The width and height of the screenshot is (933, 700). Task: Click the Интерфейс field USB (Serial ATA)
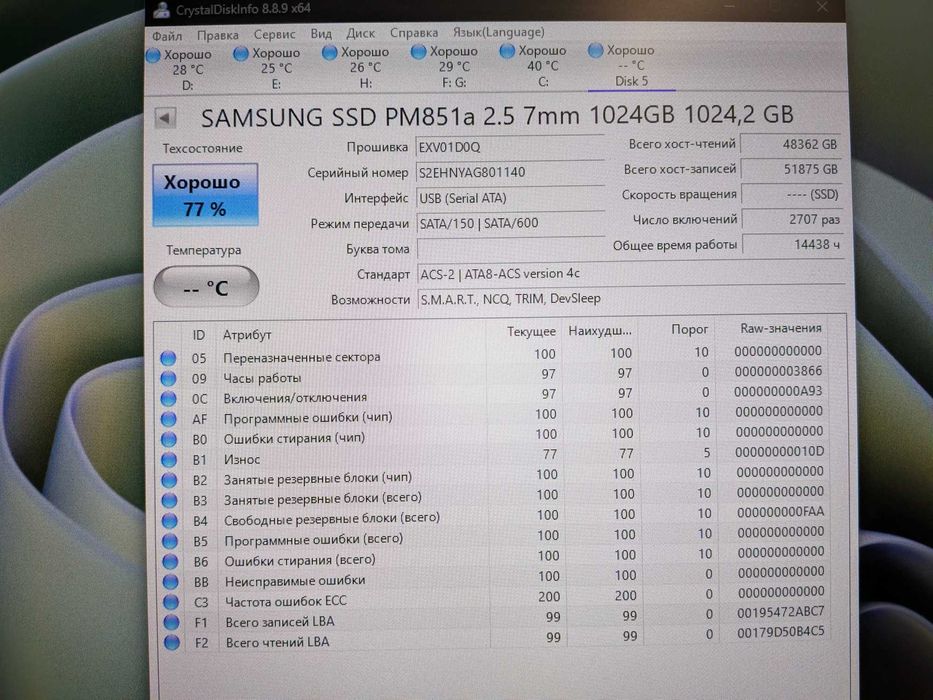click(x=511, y=198)
